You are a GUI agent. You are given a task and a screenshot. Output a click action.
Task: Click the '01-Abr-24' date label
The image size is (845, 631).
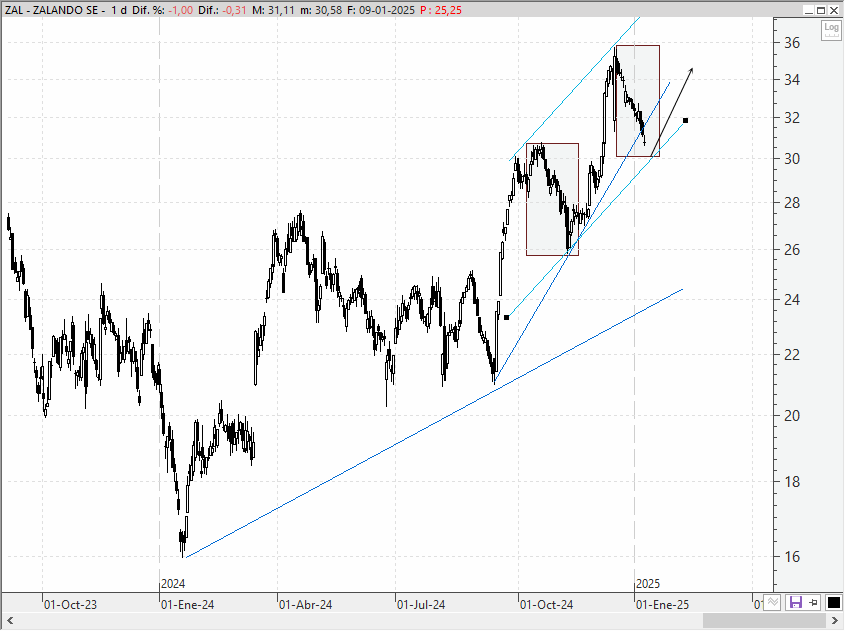coord(306,605)
